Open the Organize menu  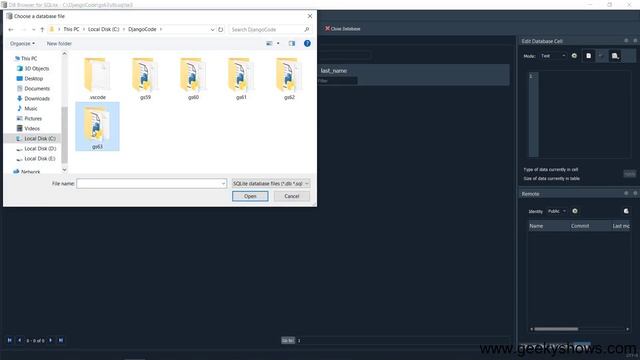click(22, 43)
